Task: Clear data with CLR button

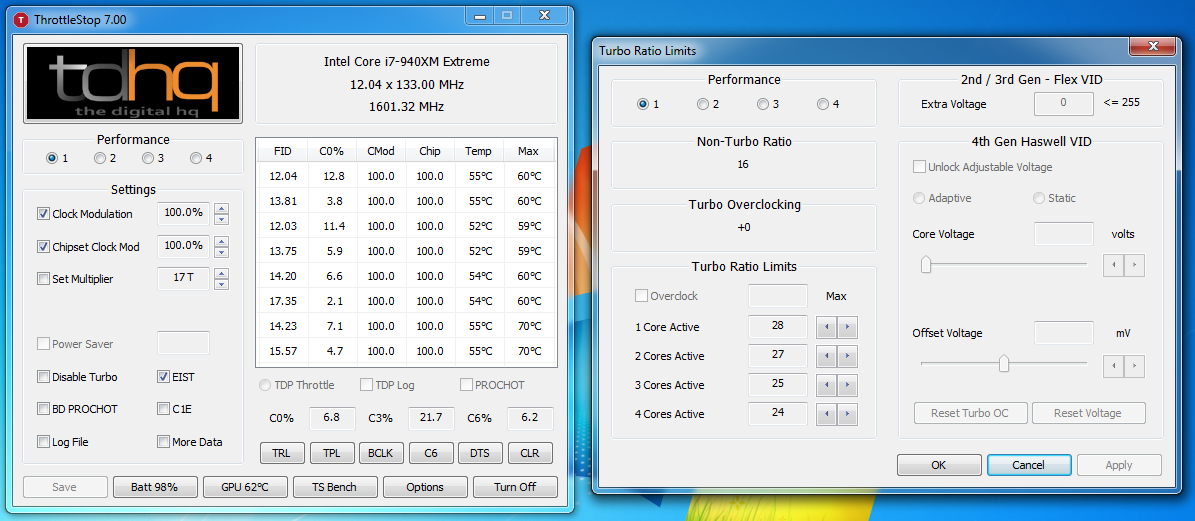Action: tap(530, 453)
